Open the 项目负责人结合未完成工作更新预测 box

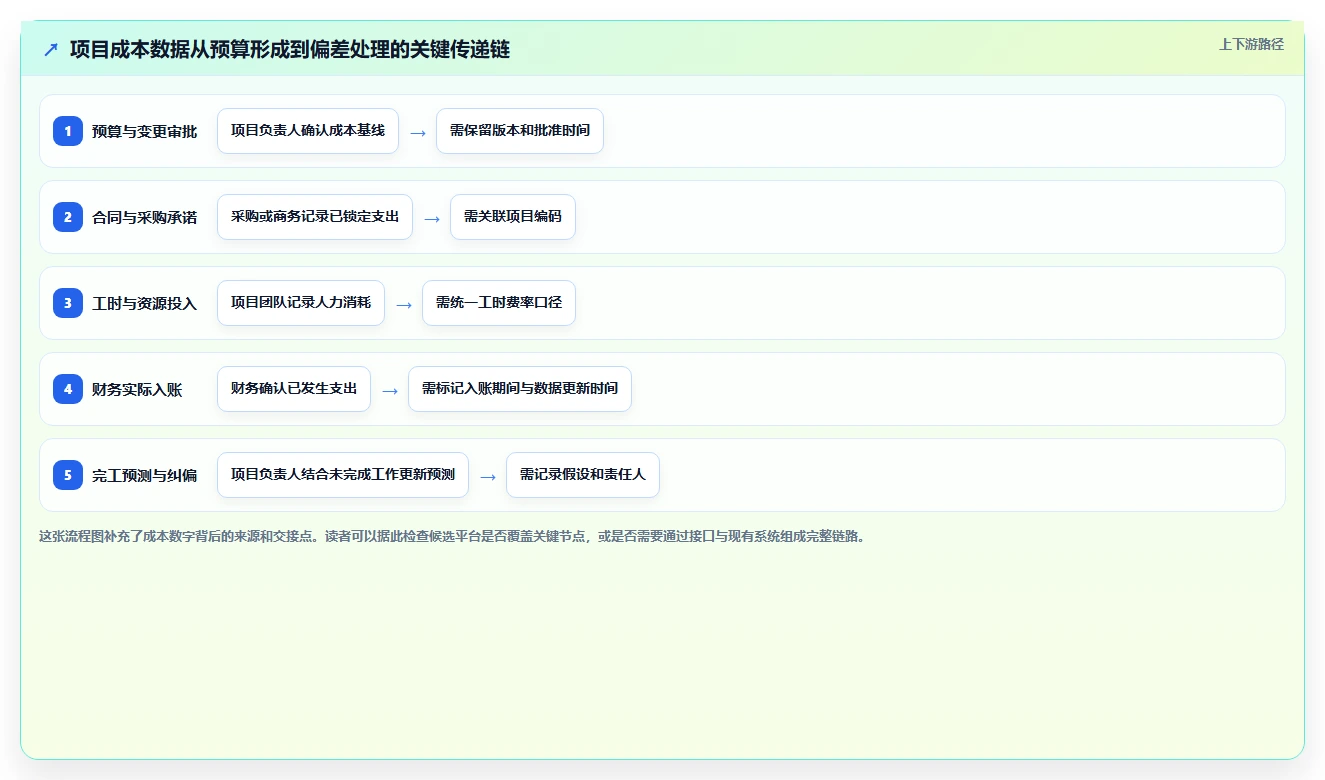pos(343,475)
